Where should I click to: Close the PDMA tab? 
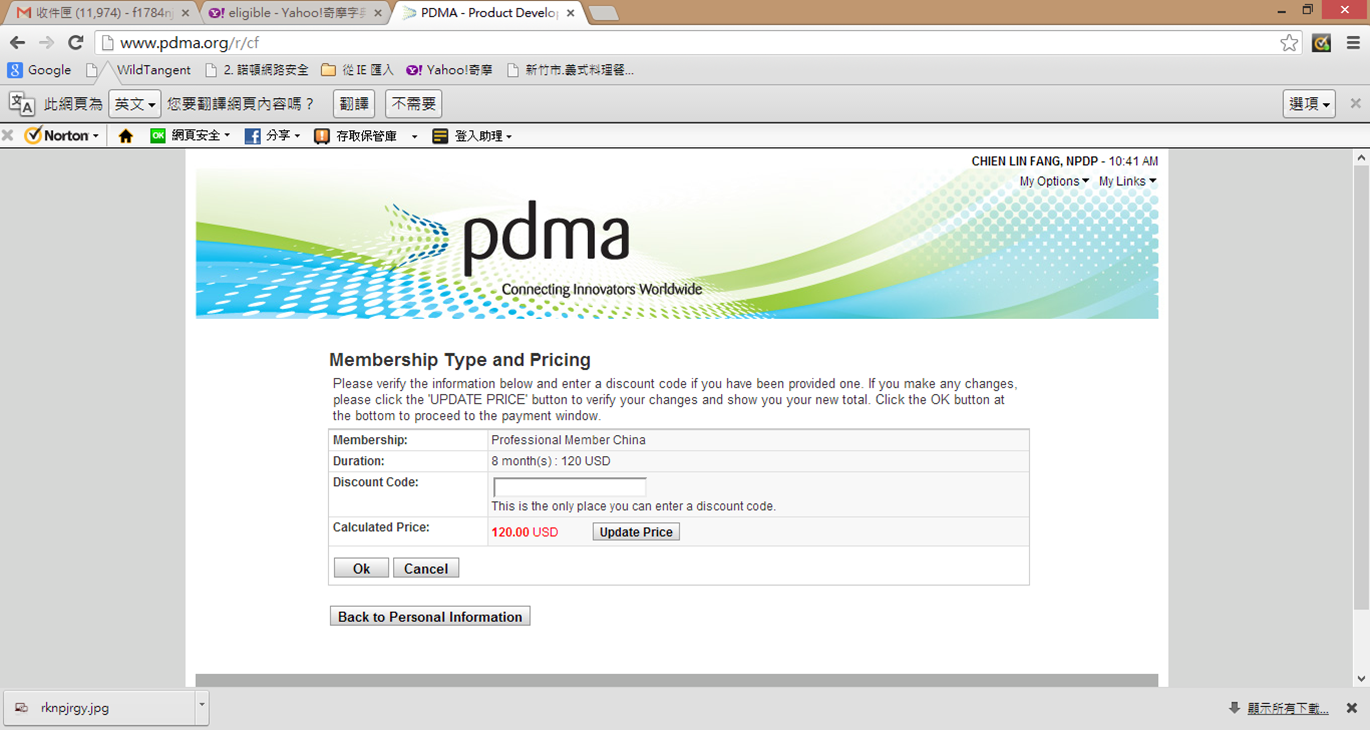click(x=571, y=13)
